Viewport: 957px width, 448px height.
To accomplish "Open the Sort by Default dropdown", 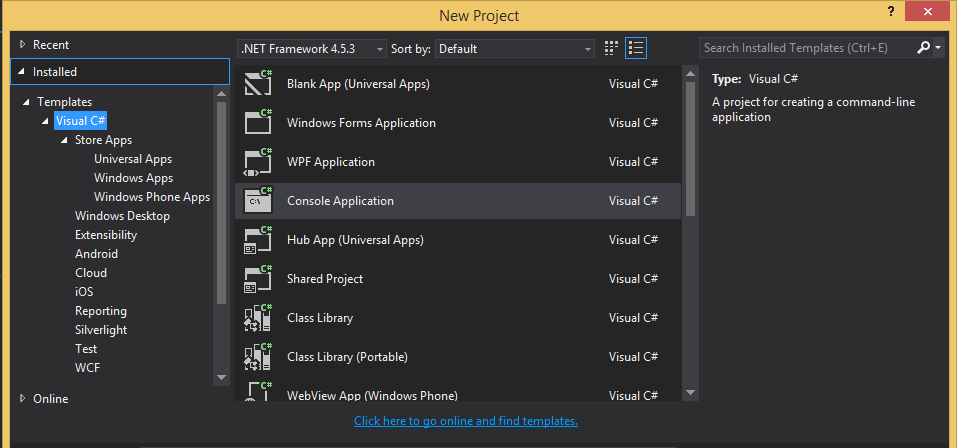I will pyautogui.click(x=515, y=49).
